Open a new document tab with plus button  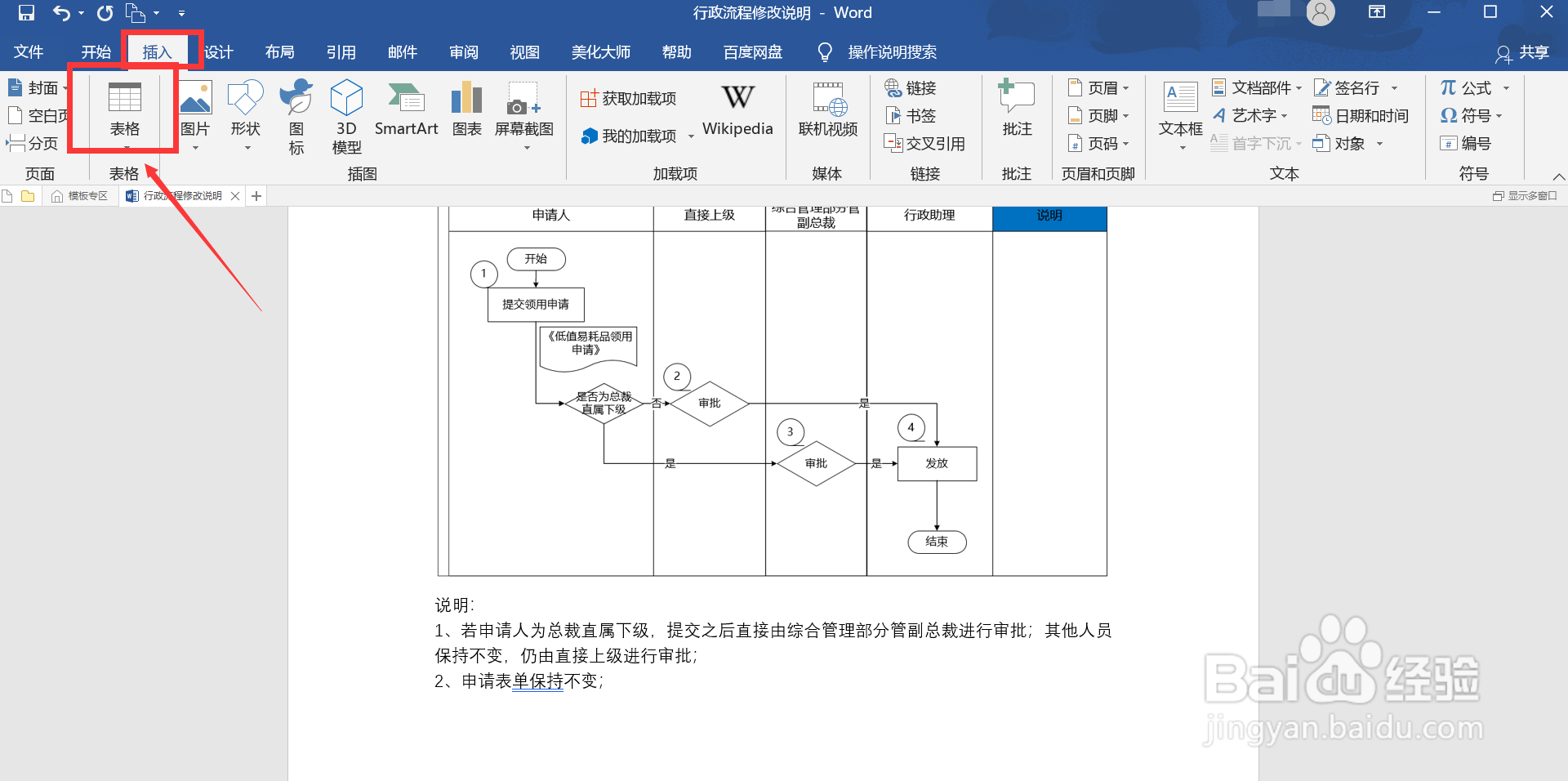point(256,195)
